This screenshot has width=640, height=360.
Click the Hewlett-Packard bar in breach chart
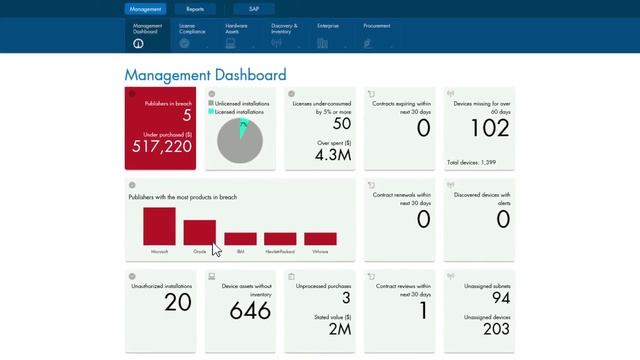click(x=280, y=239)
